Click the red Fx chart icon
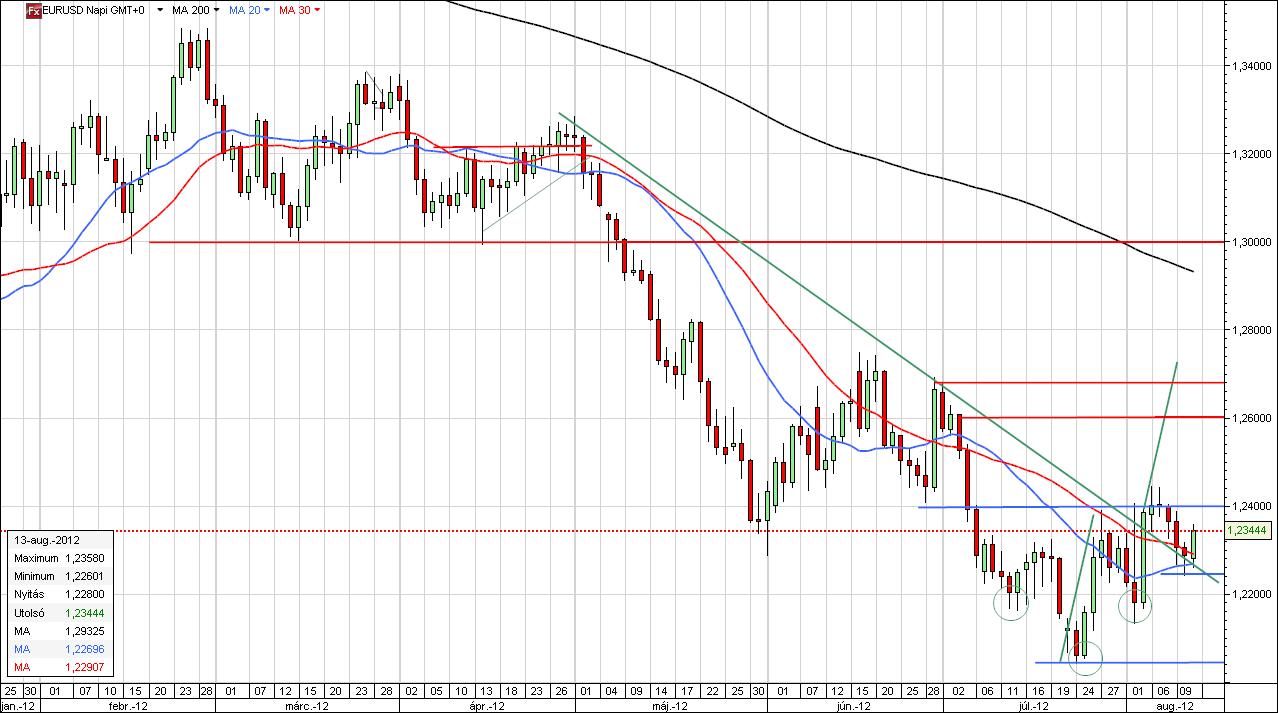This screenshot has height=713, width=1278. 34,10
